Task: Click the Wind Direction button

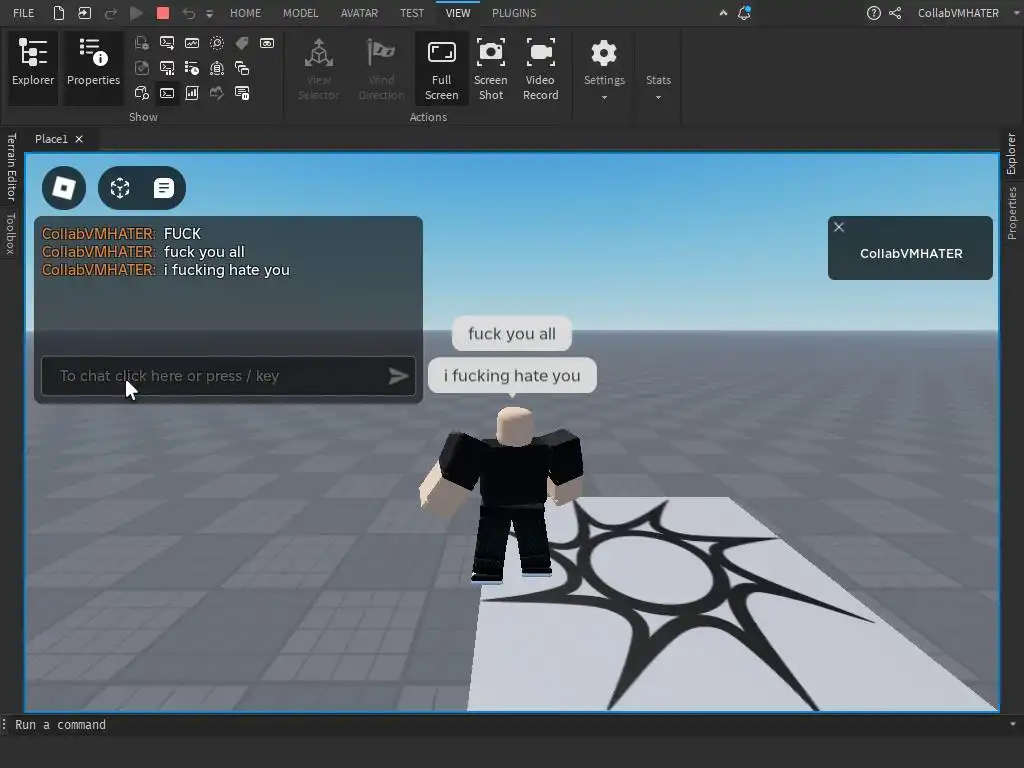Action: pos(381,69)
